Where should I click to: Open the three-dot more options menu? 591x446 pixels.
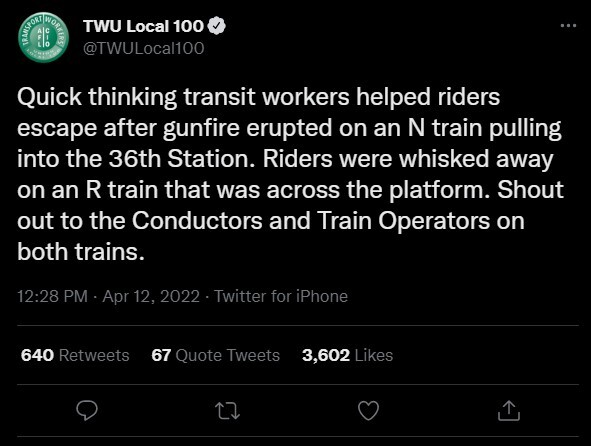tap(568, 26)
